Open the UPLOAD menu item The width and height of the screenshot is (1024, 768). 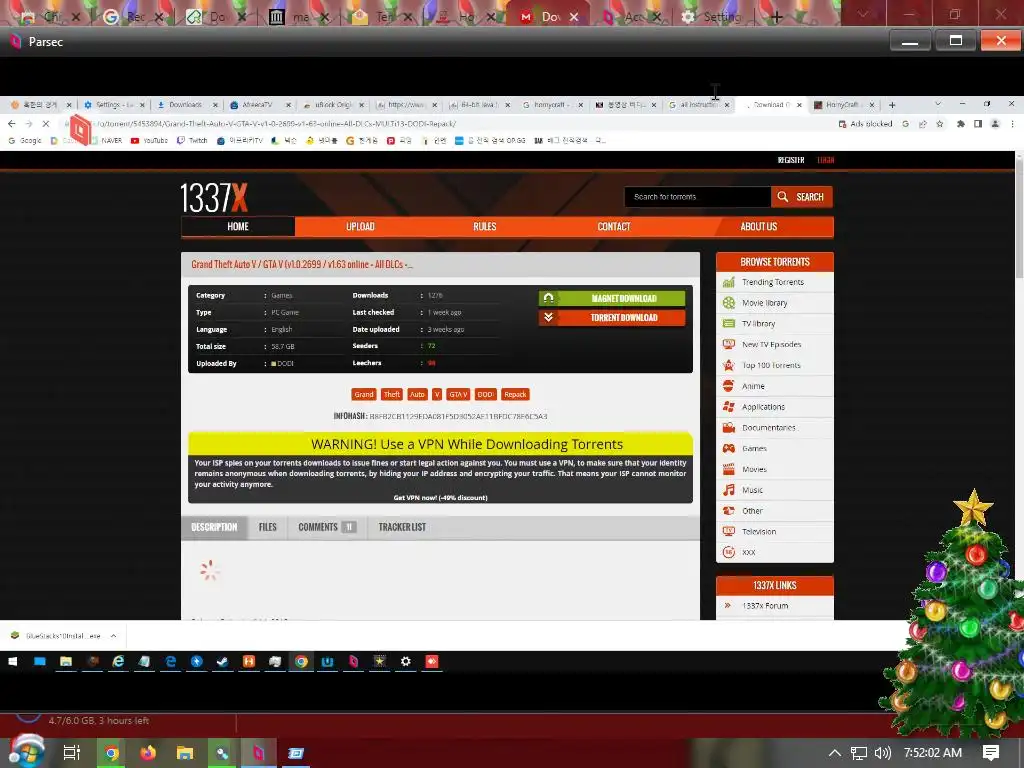click(360, 227)
